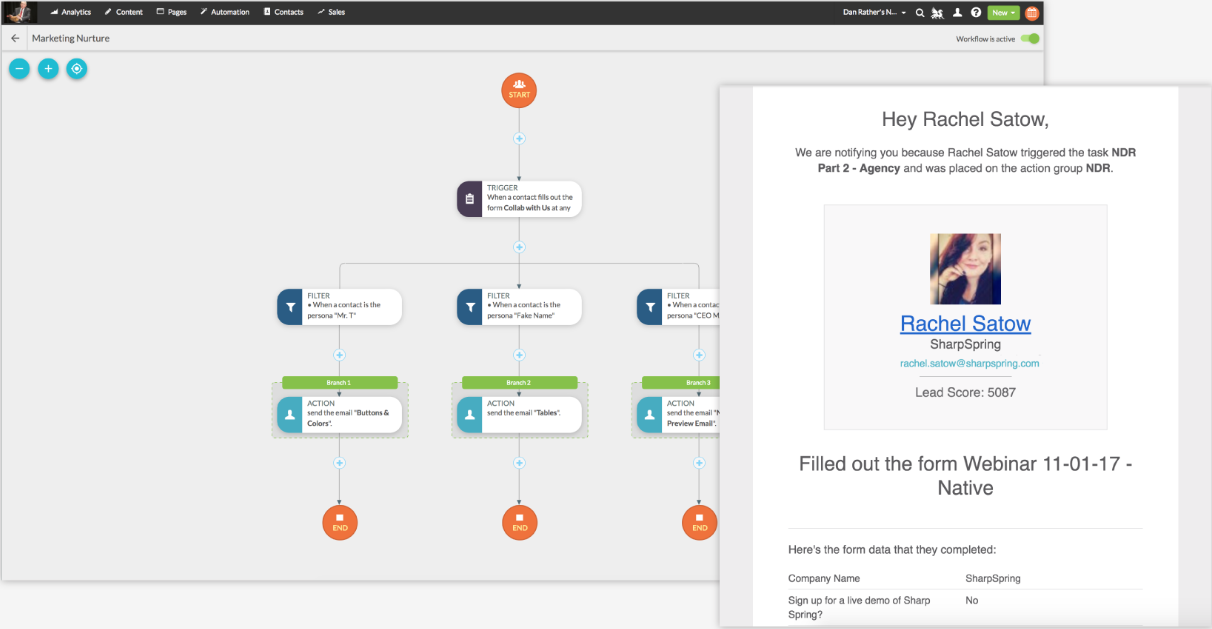Click the back arrow beside Marketing Nurture
Viewport: 1212px width, 629px height.
pos(15,38)
